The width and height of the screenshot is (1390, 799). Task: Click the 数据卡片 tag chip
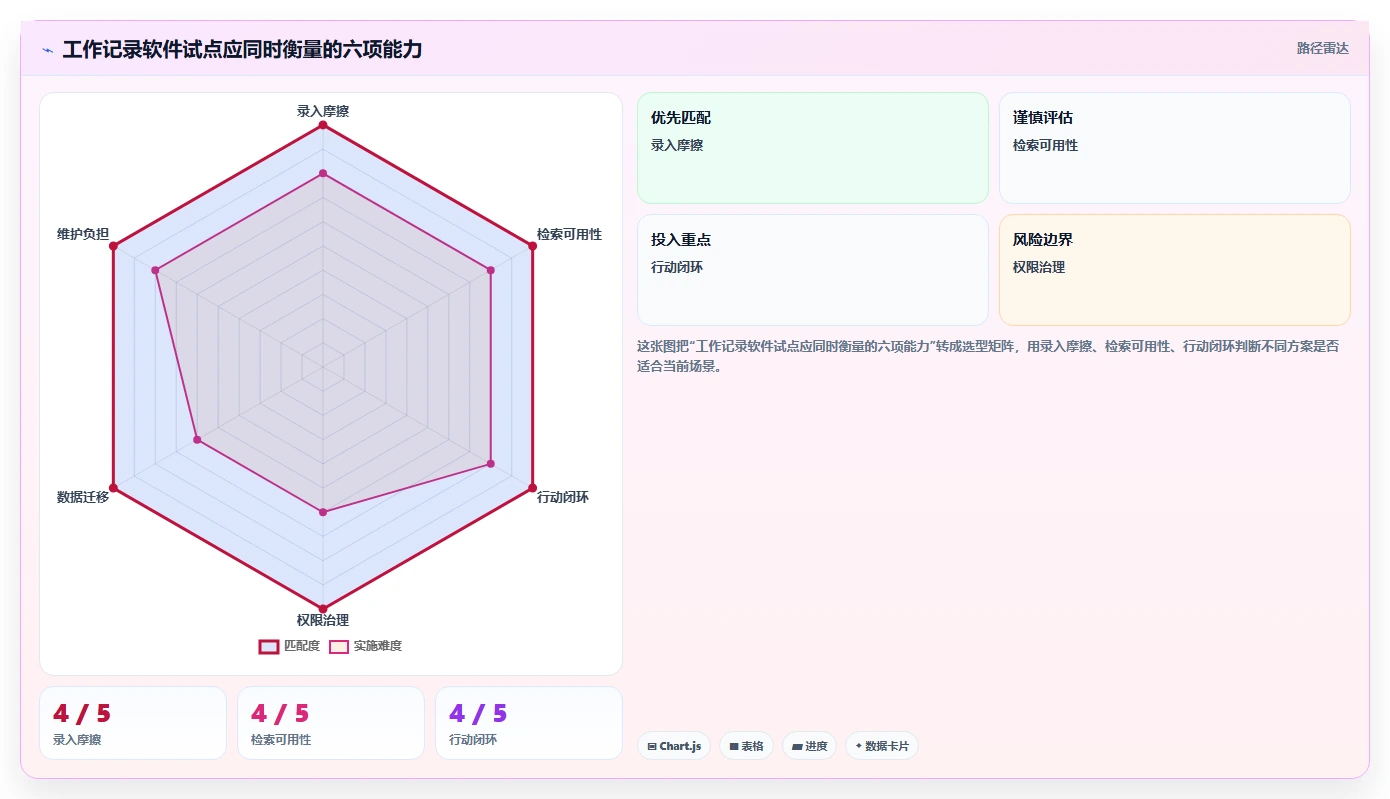click(882, 746)
